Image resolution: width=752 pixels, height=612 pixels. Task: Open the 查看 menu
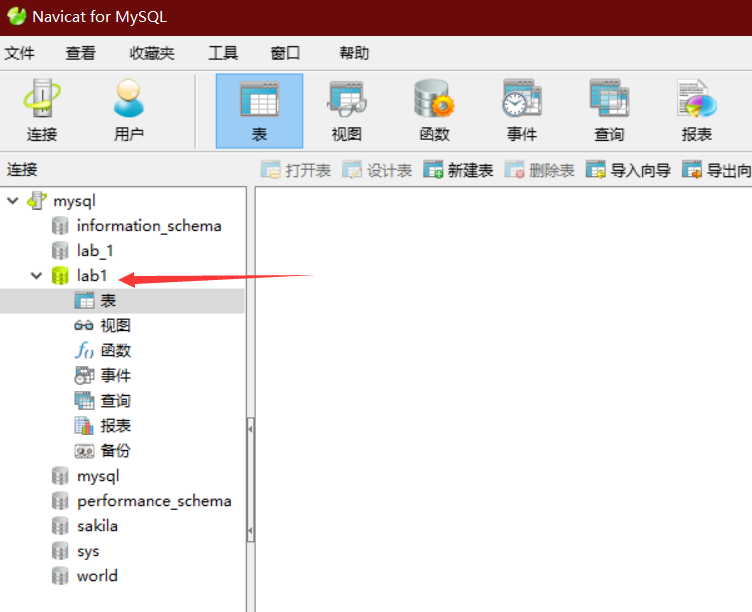81,53
